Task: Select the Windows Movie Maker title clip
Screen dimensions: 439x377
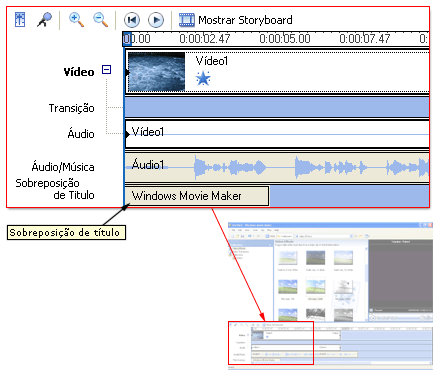Action: coord(197,196)
